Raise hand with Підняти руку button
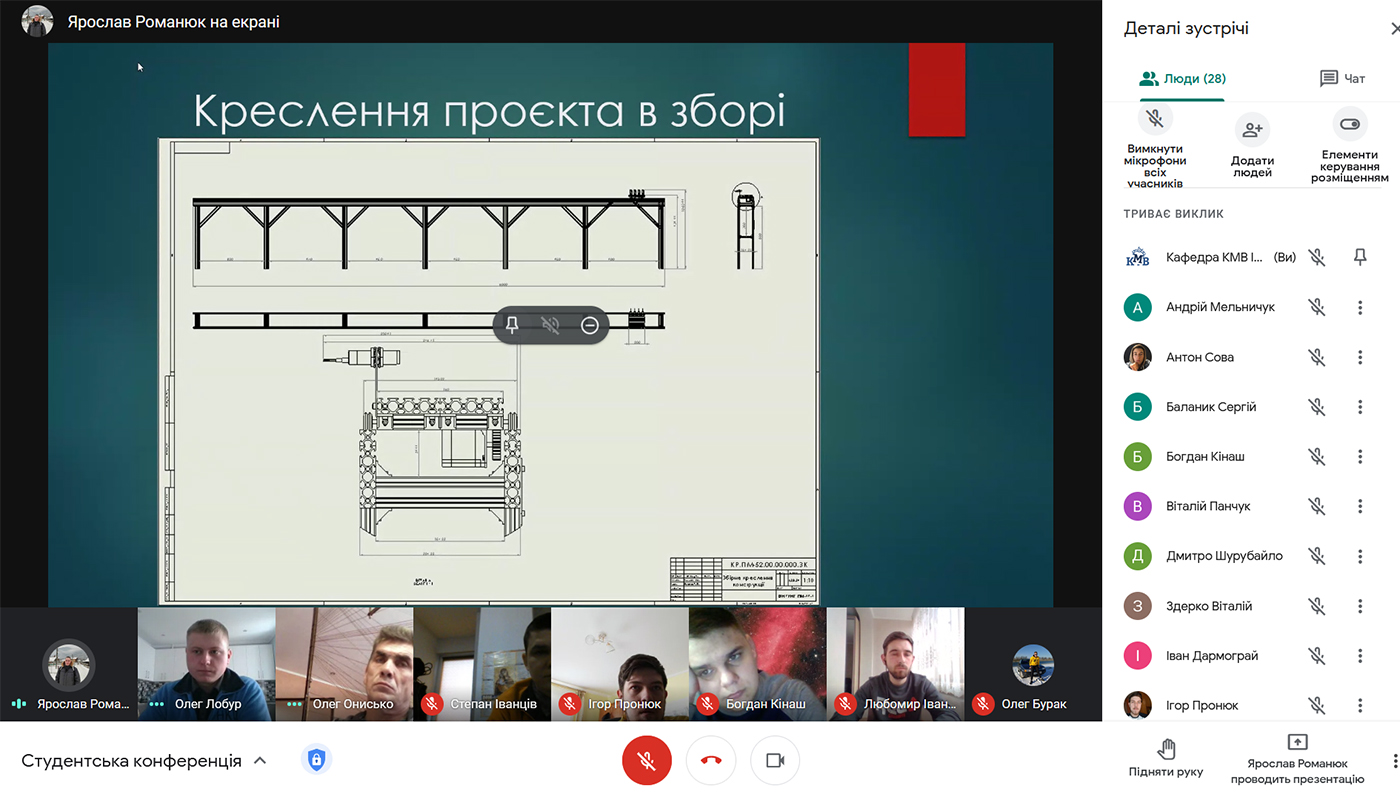 coord(1165,758)
